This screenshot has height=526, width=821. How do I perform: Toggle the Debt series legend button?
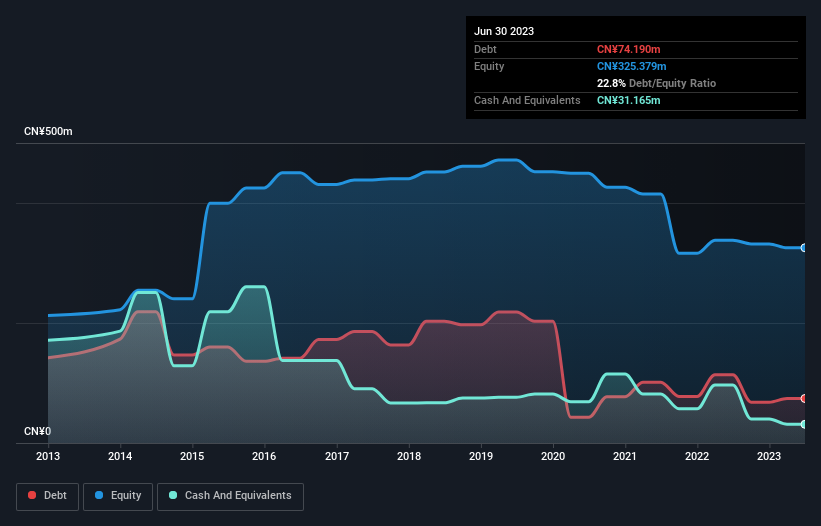[x=48, y=496]
